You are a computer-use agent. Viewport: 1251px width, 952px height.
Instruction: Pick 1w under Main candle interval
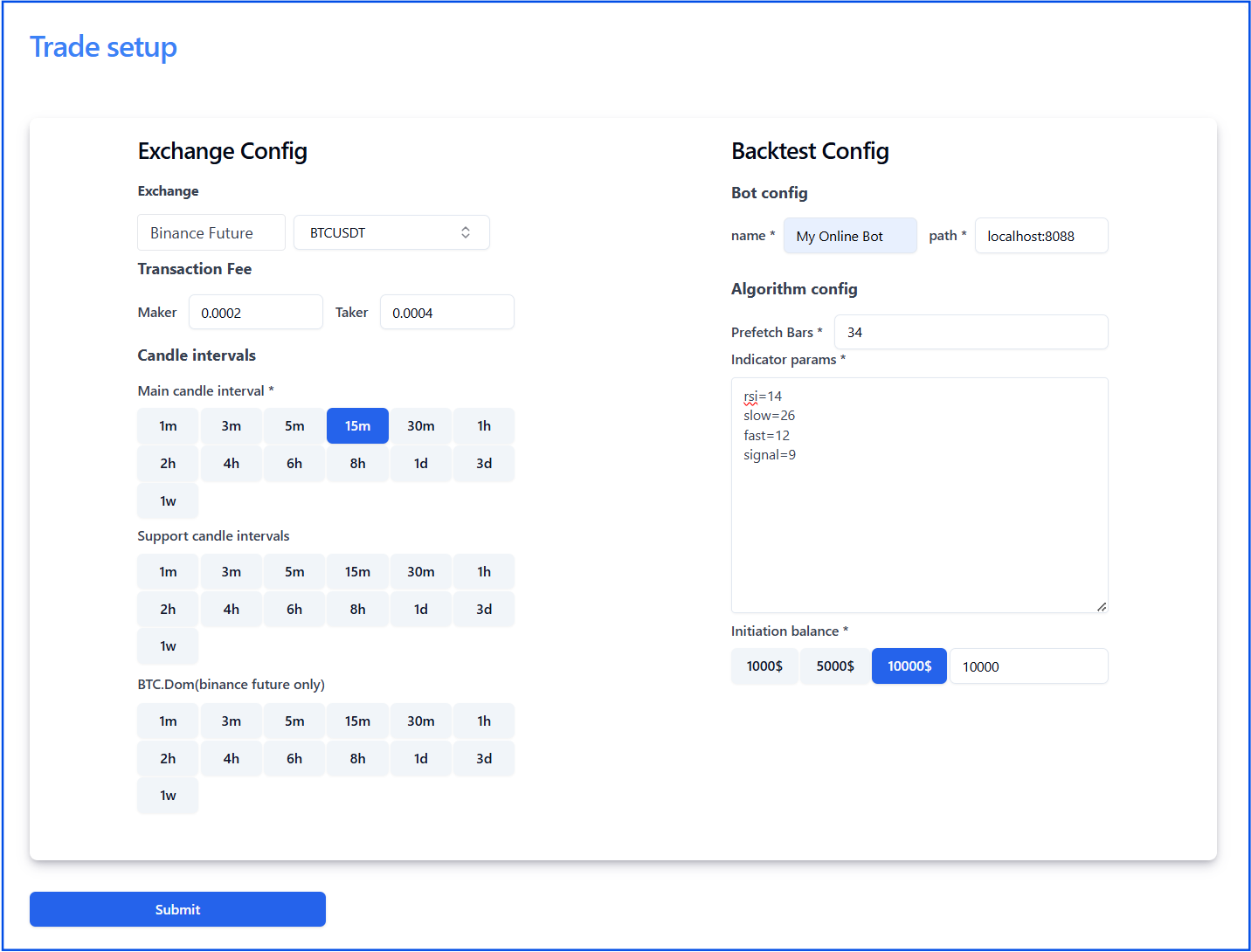pos(168,501)
